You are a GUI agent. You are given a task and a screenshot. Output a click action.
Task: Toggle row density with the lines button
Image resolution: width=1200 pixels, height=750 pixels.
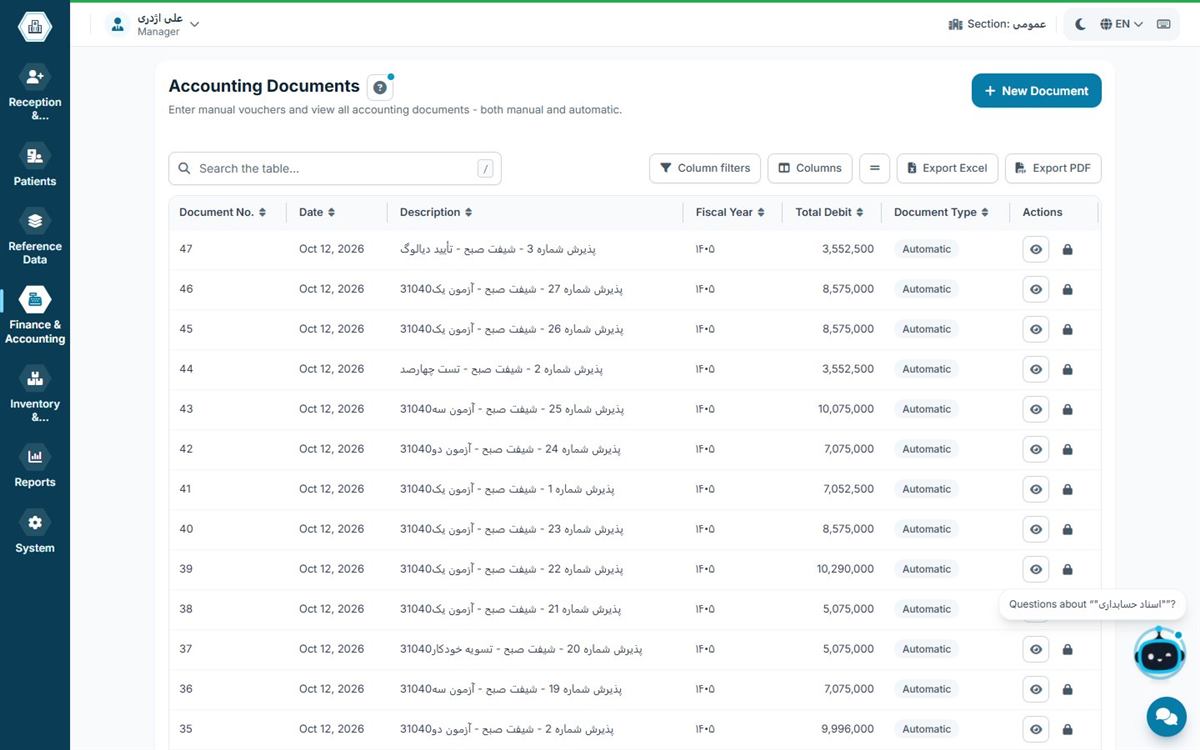click(874, 168)
